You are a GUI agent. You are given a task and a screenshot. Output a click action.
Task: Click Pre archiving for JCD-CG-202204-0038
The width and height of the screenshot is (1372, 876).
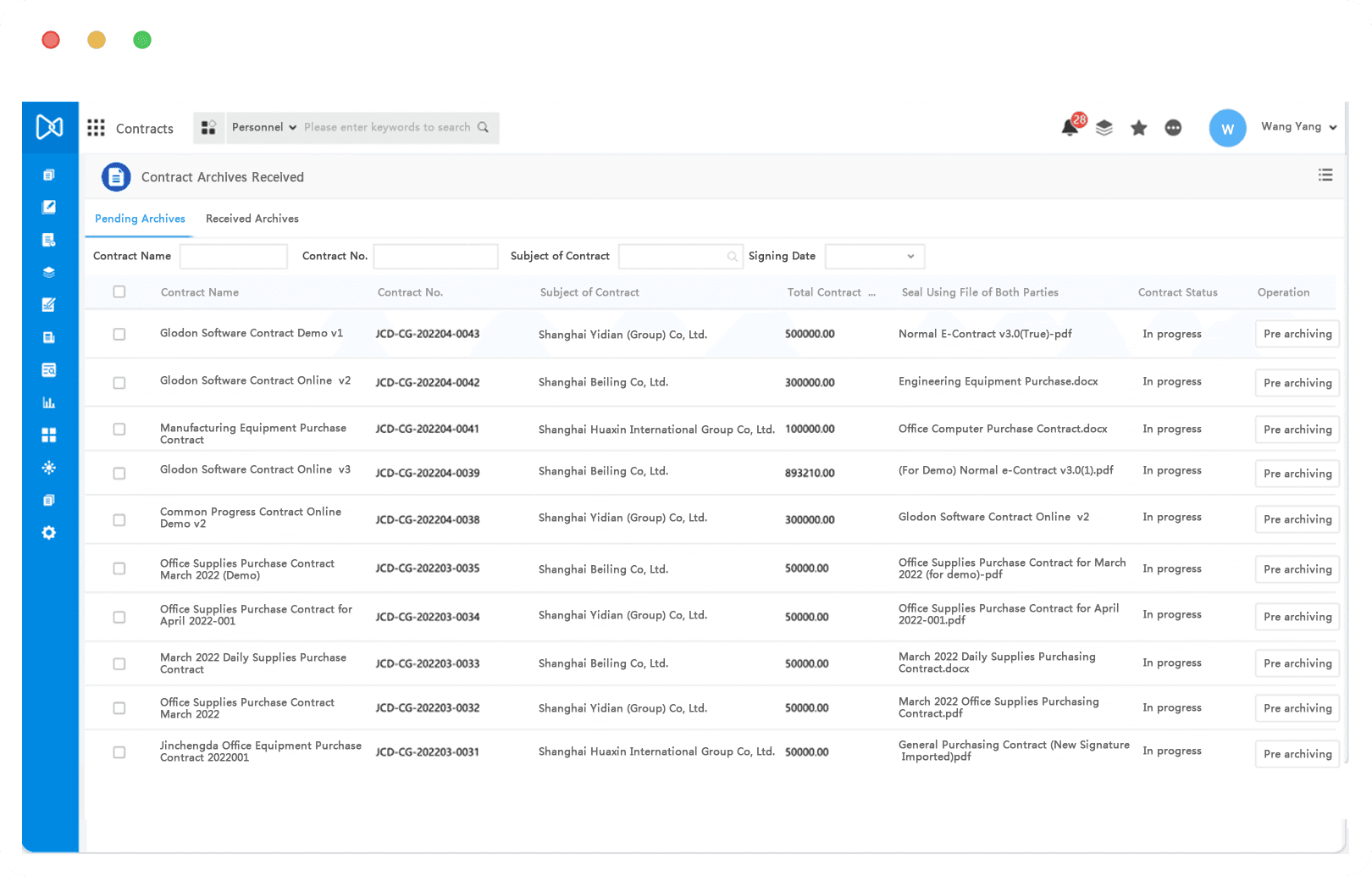click(x=1297, y=519)
